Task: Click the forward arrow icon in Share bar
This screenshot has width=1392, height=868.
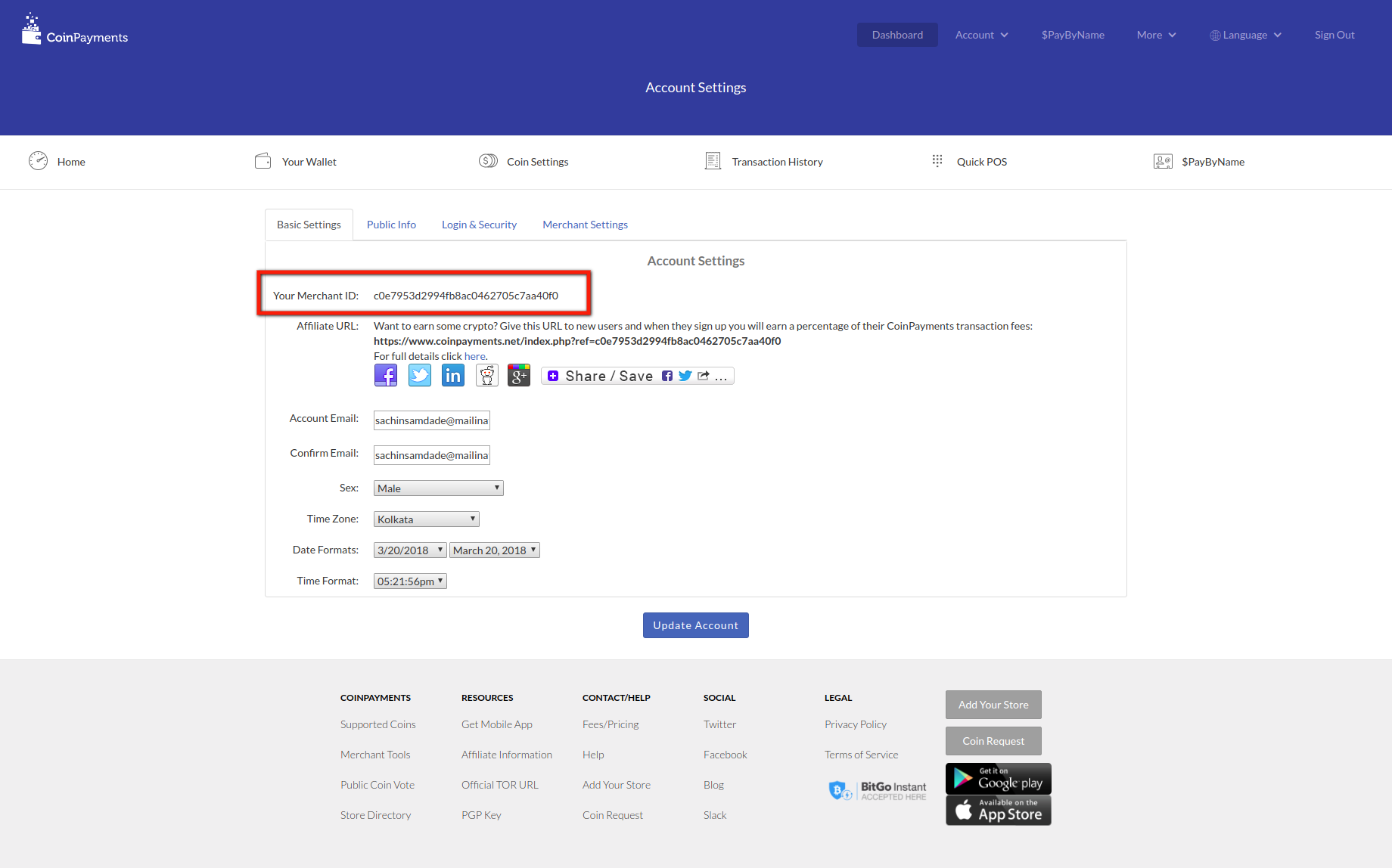Action: (x=704, y=376)
